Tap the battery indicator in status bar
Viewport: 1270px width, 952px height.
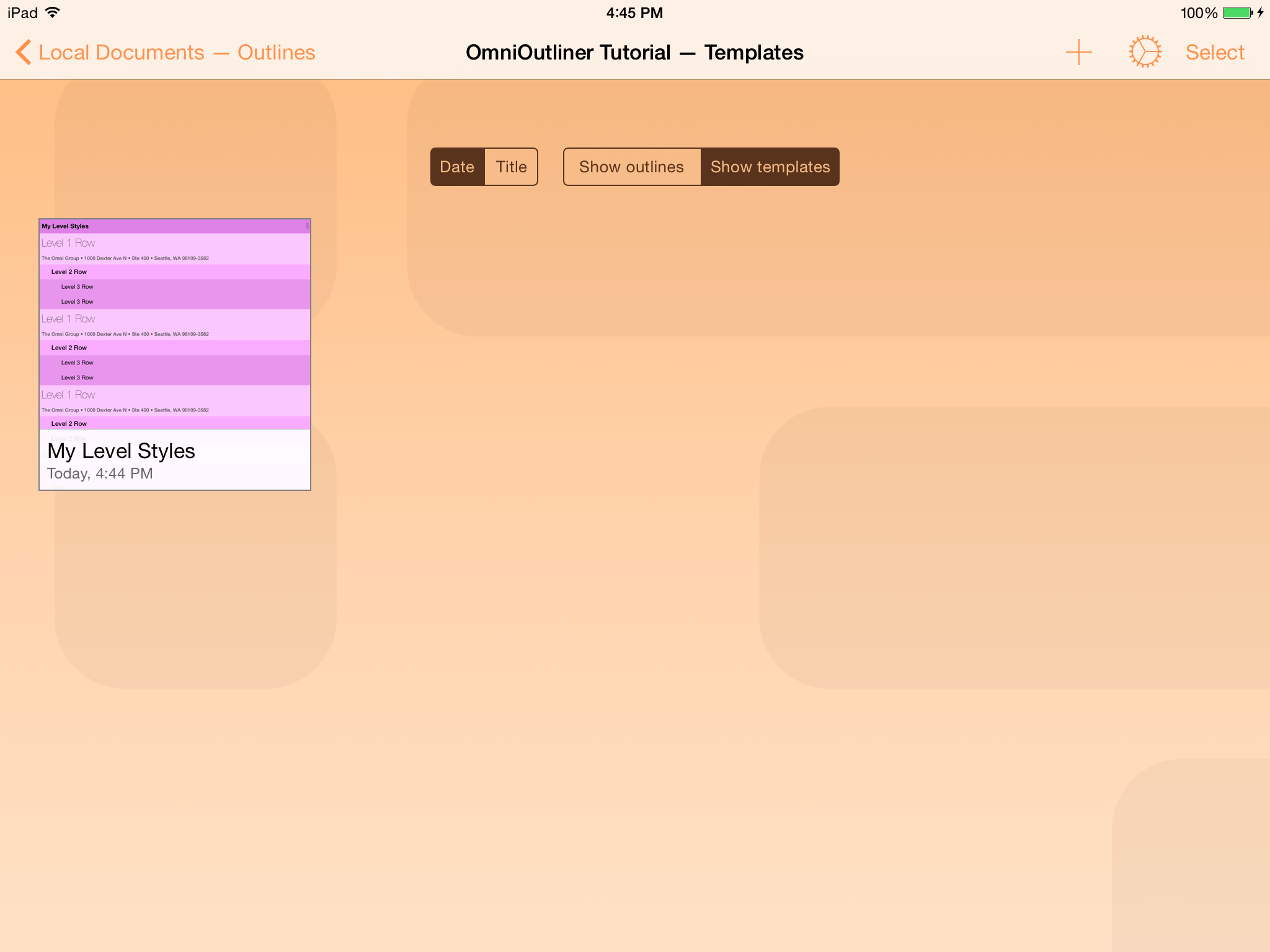[1238, 13]
